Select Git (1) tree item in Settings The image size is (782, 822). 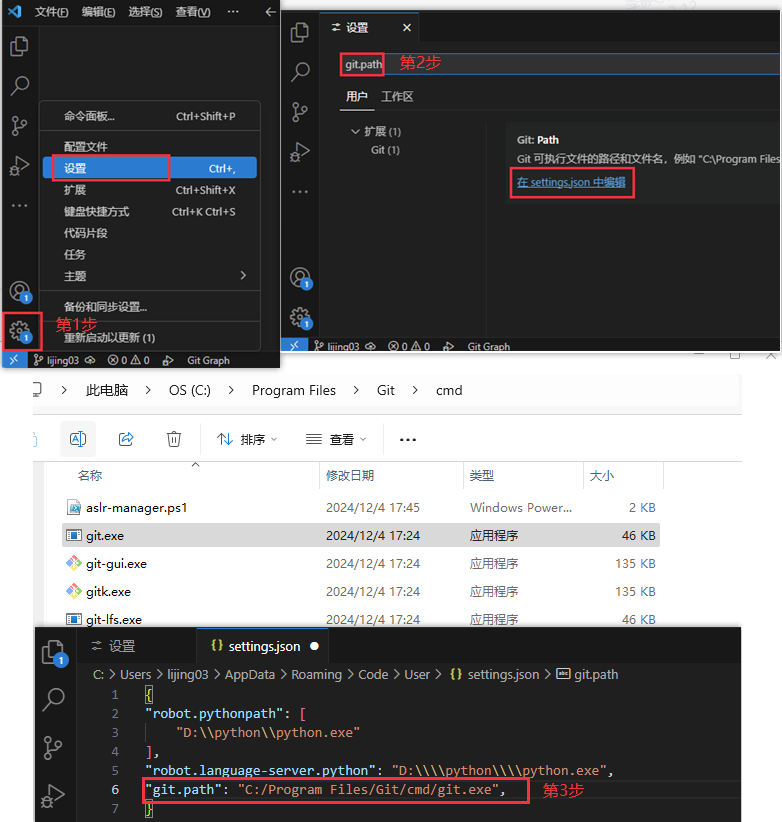point(385,150)
